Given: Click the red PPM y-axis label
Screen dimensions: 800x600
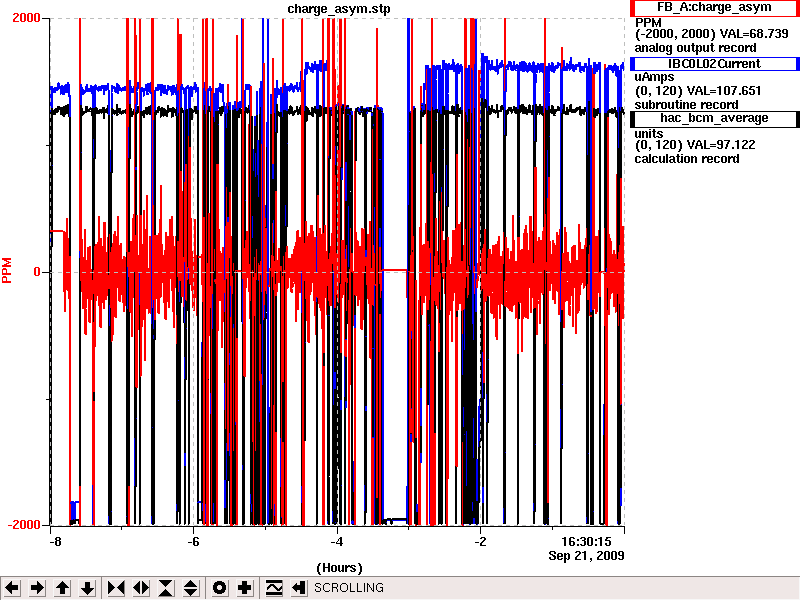Looking at the screenshot, I should coord(7,270).
